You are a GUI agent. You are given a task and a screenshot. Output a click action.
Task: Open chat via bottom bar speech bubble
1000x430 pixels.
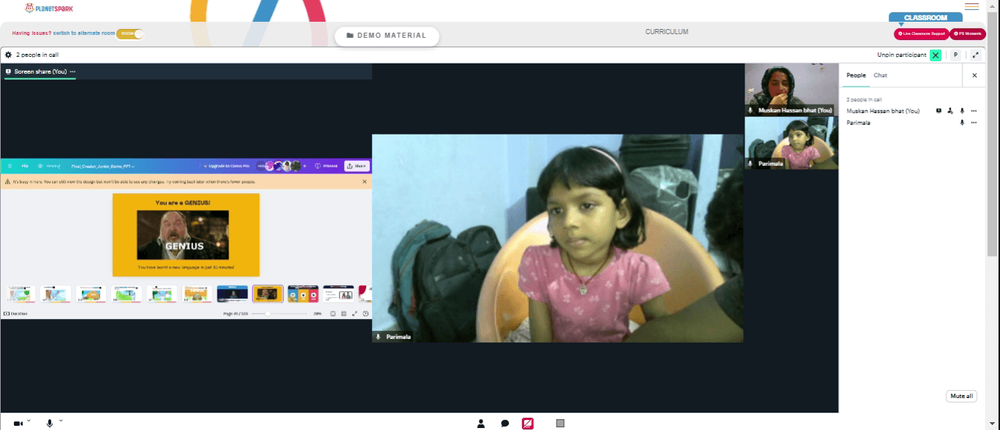click(x=504, y=424)
